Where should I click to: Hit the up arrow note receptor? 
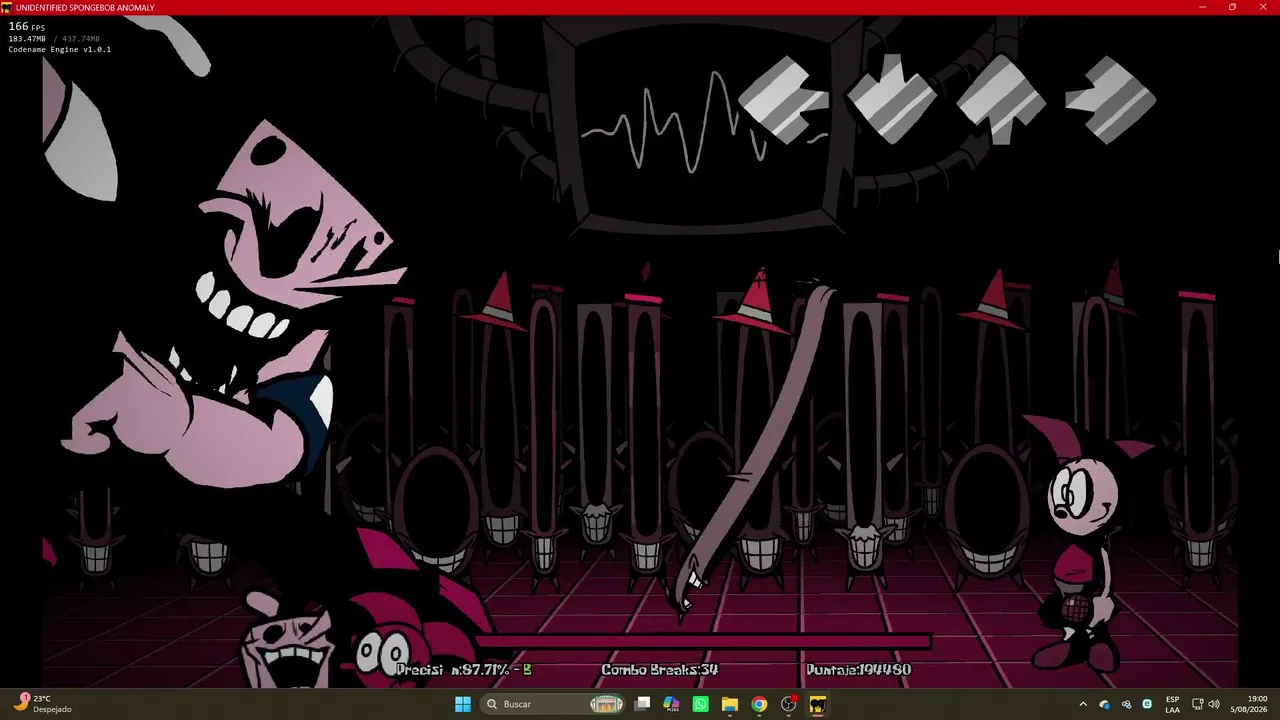(x=1001, y=100)
